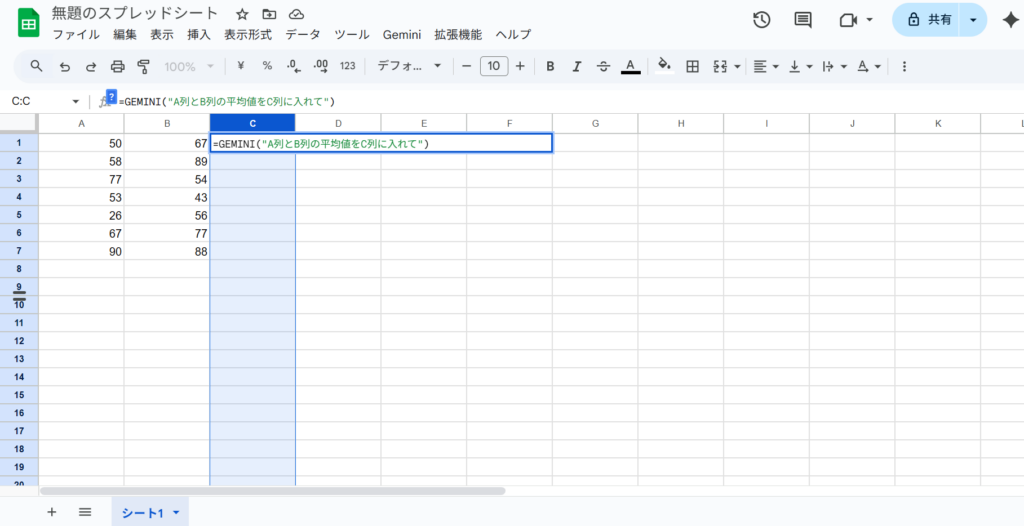Toggle bold formatting
The height and width of the screenshot is (526, 1024).
click(x=550, y=66)
